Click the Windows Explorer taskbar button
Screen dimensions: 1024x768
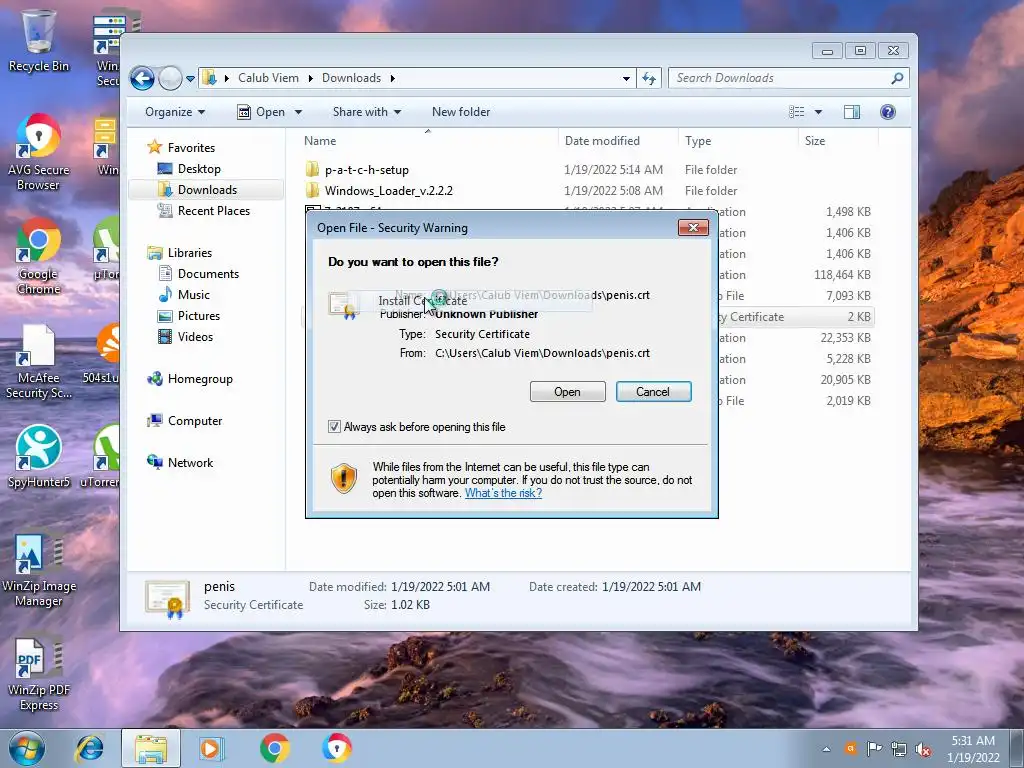pos(151,748)
